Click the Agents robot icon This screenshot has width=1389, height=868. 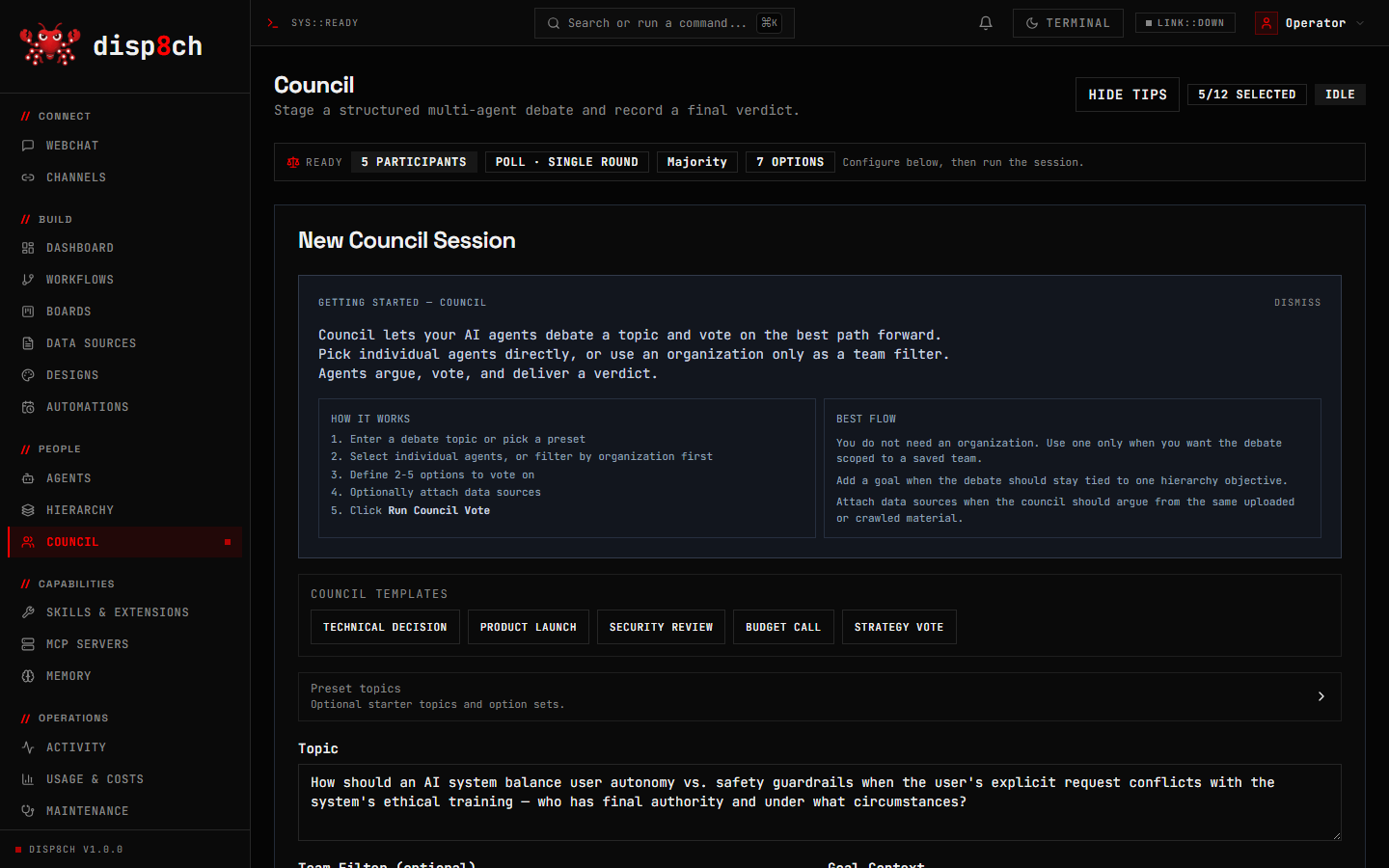point(28,478)
